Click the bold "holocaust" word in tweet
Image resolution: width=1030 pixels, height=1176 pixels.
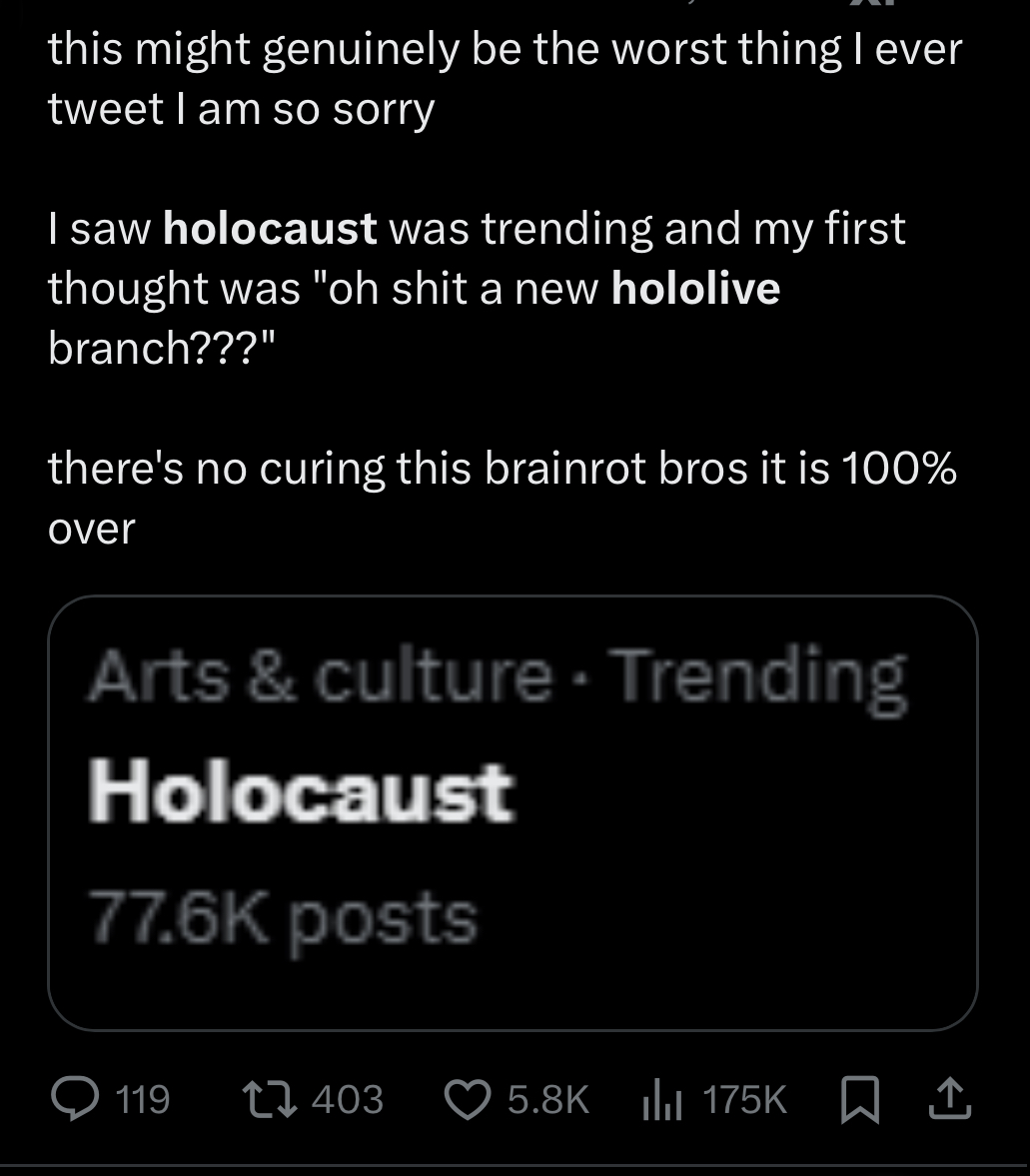(x=270, y=229)
